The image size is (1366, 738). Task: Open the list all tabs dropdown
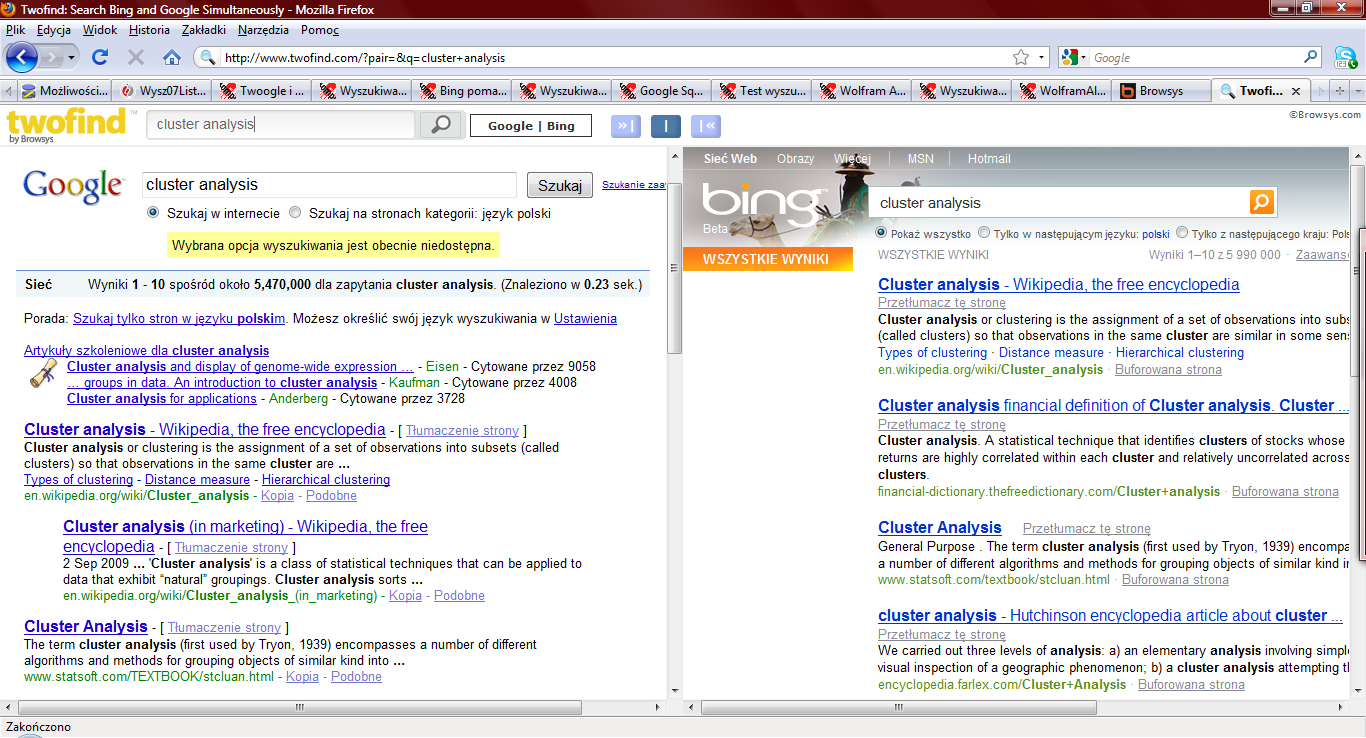(x=1357, y=90)
